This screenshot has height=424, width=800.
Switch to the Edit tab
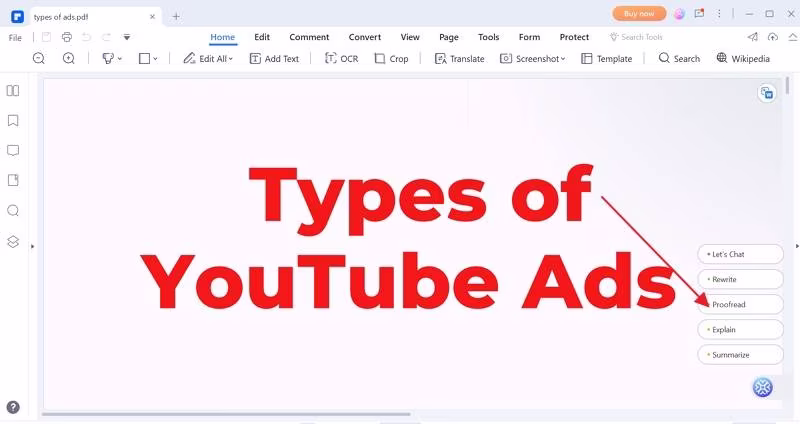[262, 37]
